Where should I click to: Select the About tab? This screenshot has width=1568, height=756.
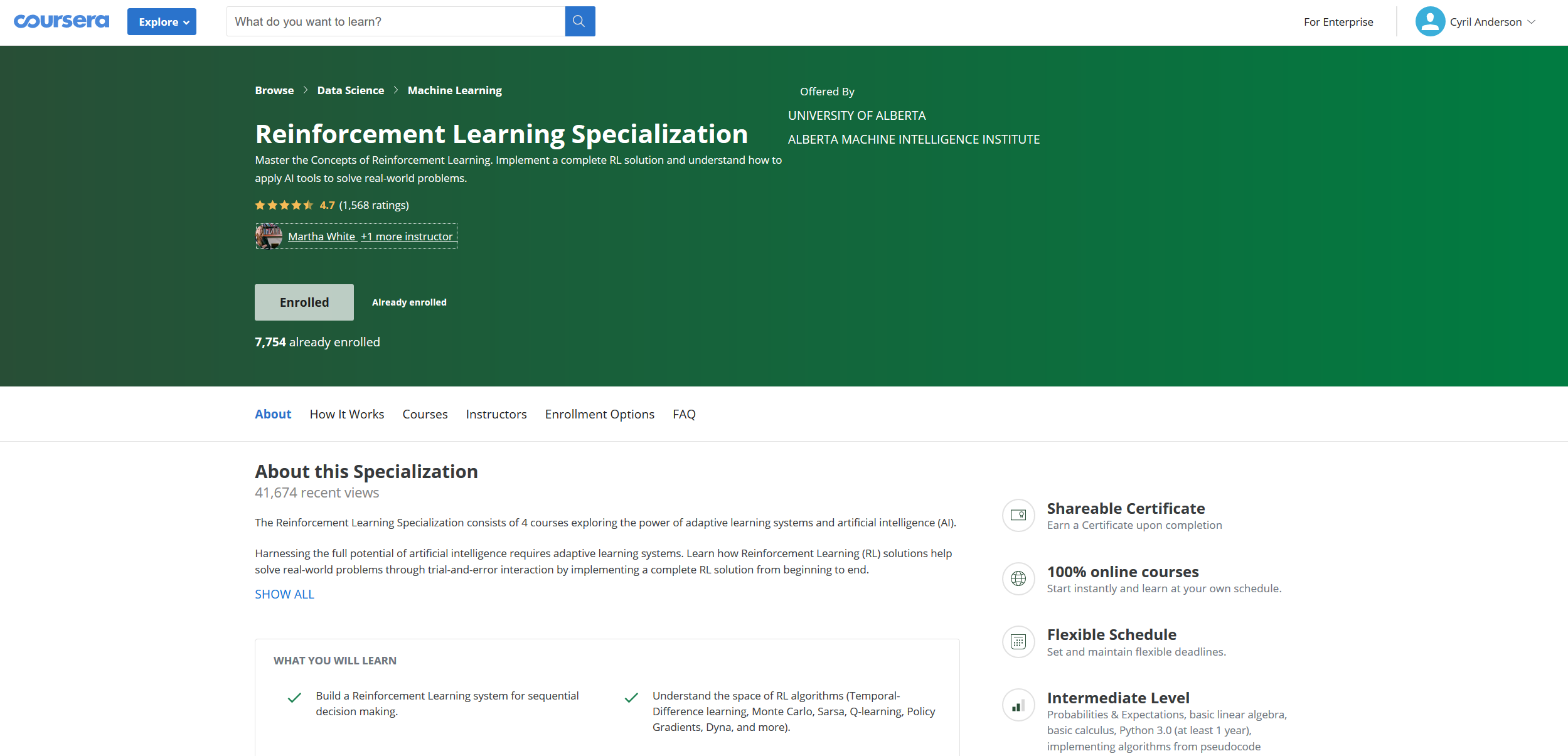tap(273, 414)
